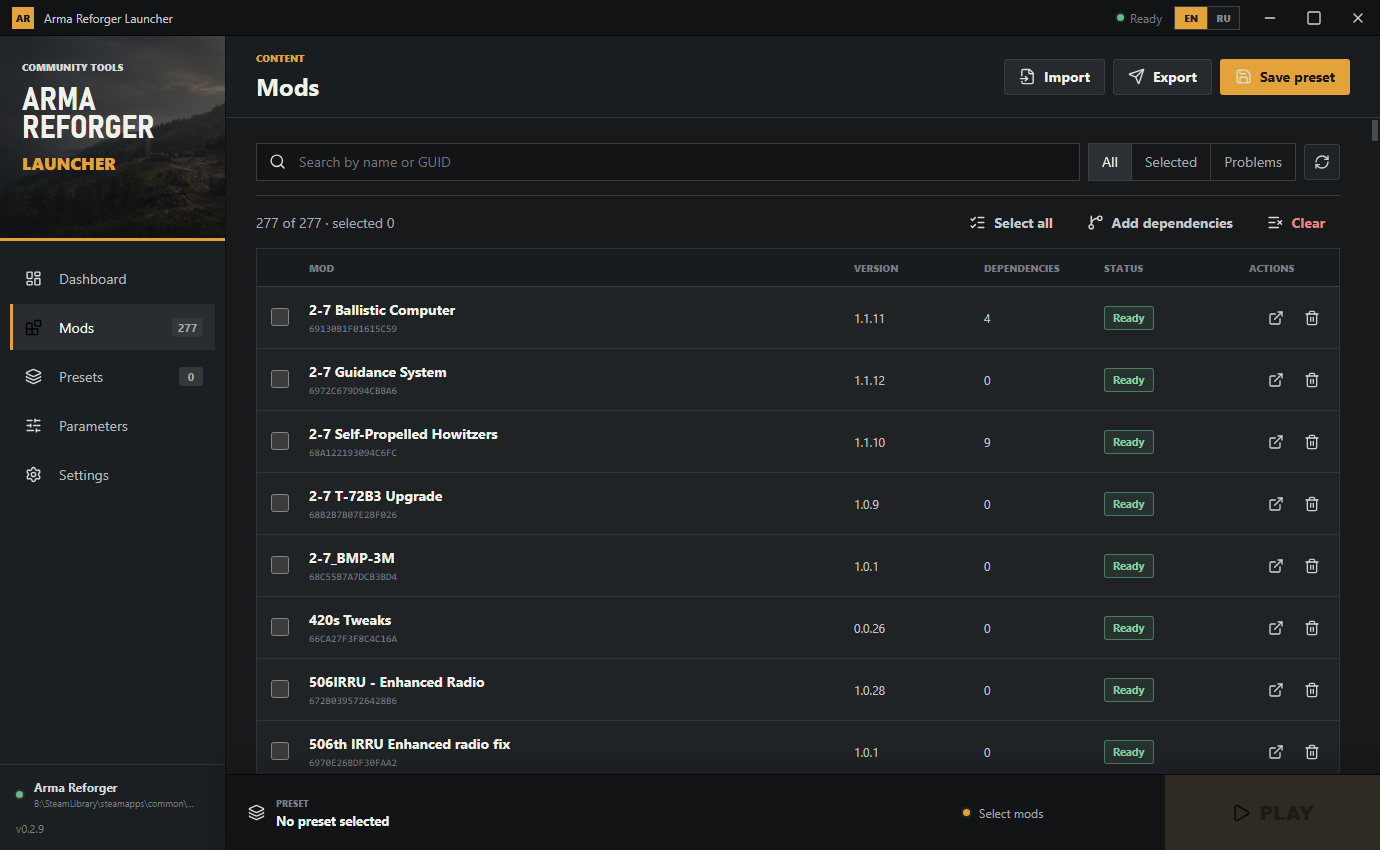The width and height of the screenshot is (1380, 850).
Task: Delete the 506th IRRU Enhanced radio fix mod
Action: (x=1312, y=752)
